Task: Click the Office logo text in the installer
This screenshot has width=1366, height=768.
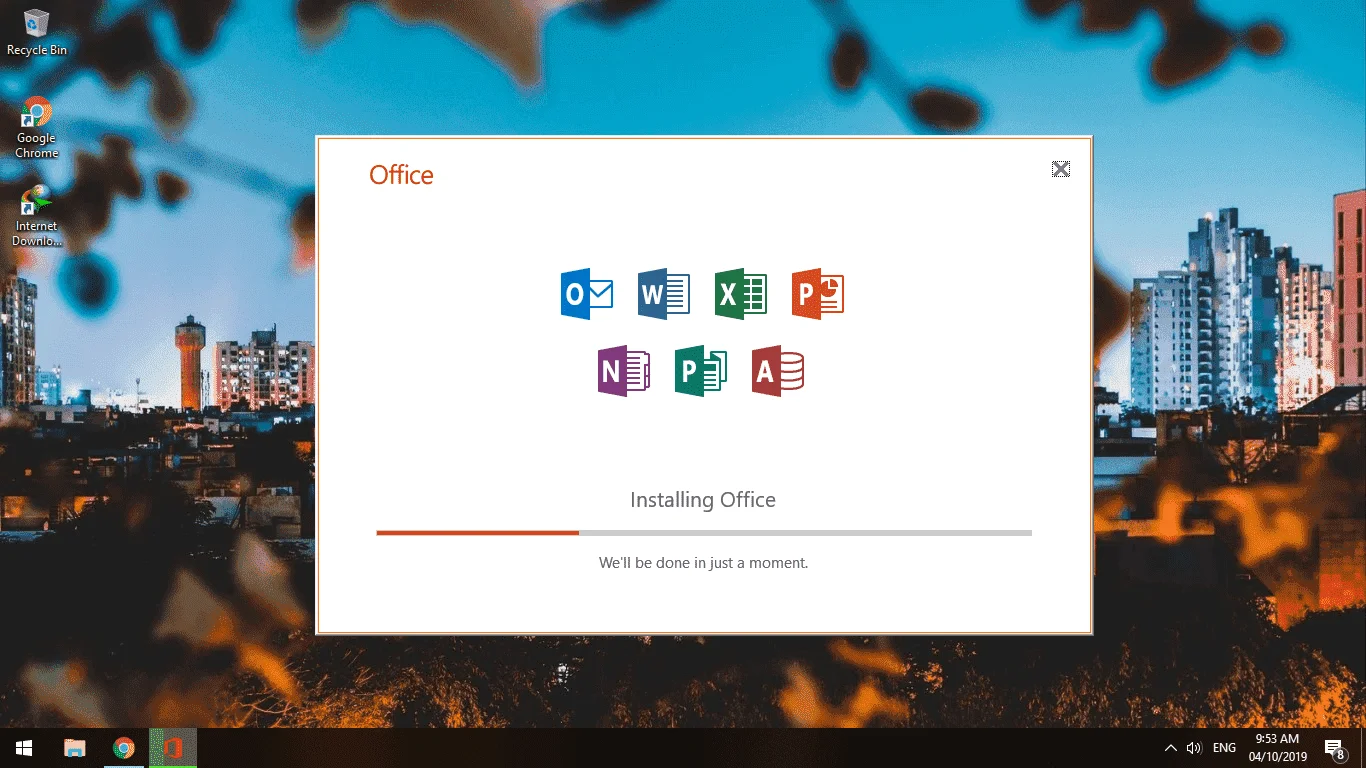Action: (401, 175)
